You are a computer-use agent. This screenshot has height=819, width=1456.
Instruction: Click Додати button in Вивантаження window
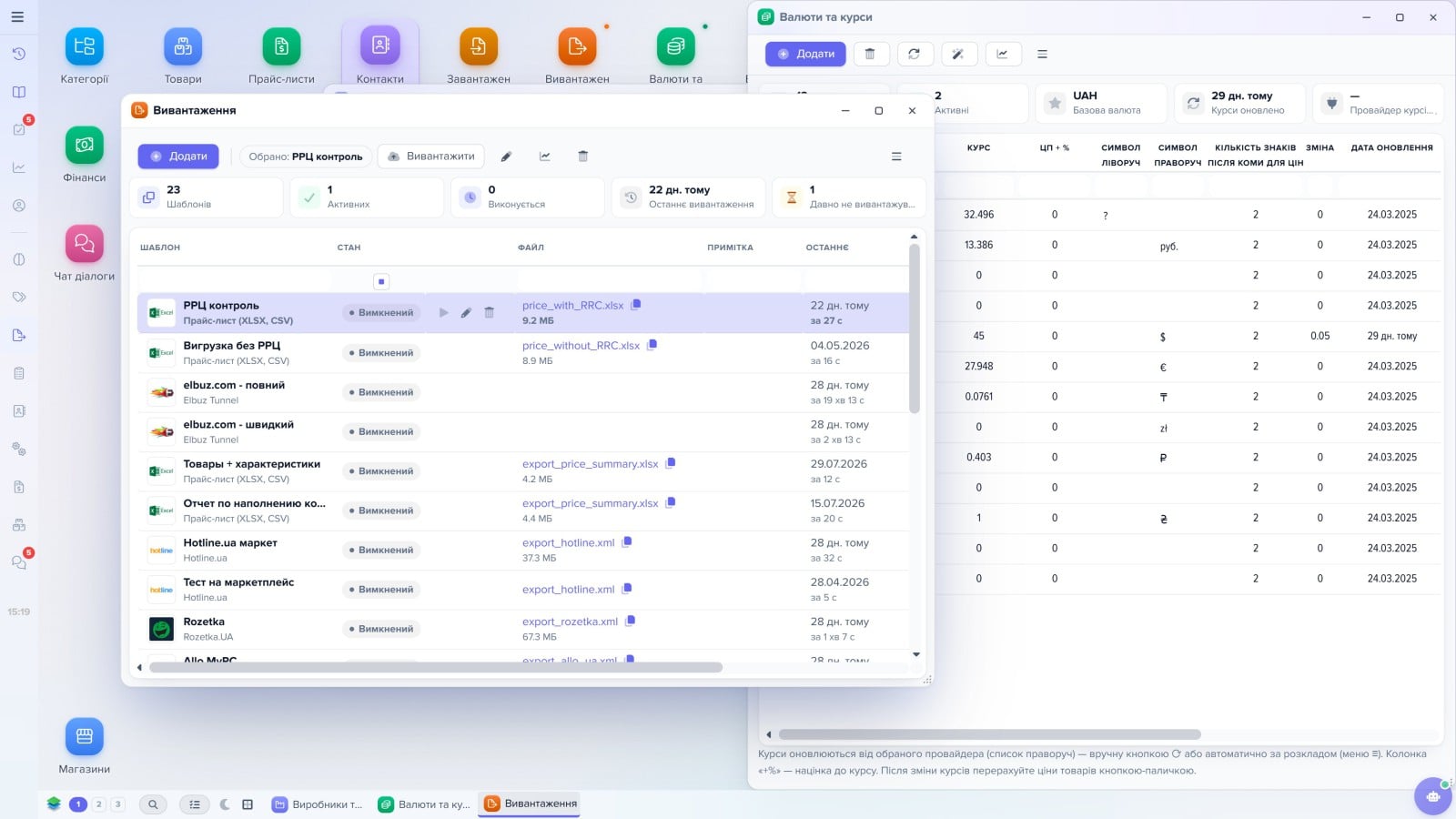(x=178, y=157)
